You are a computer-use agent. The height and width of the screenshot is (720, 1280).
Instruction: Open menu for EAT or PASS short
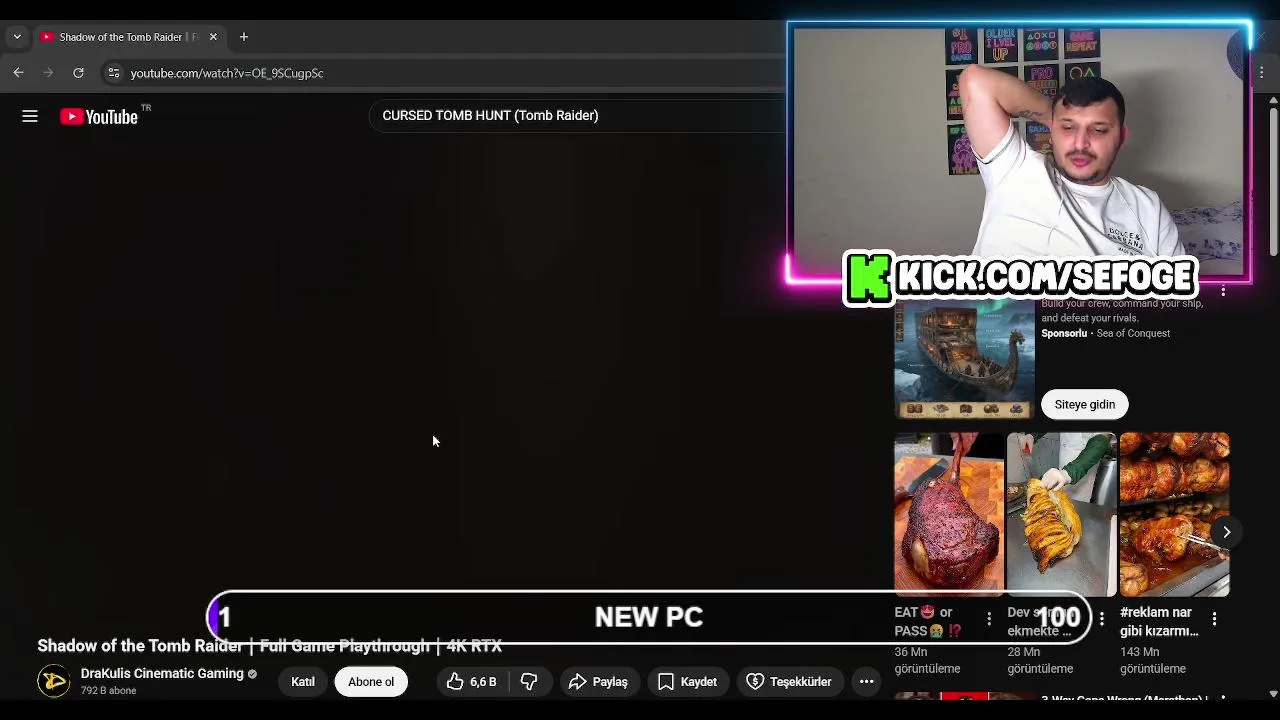click(x=989, y=620)
